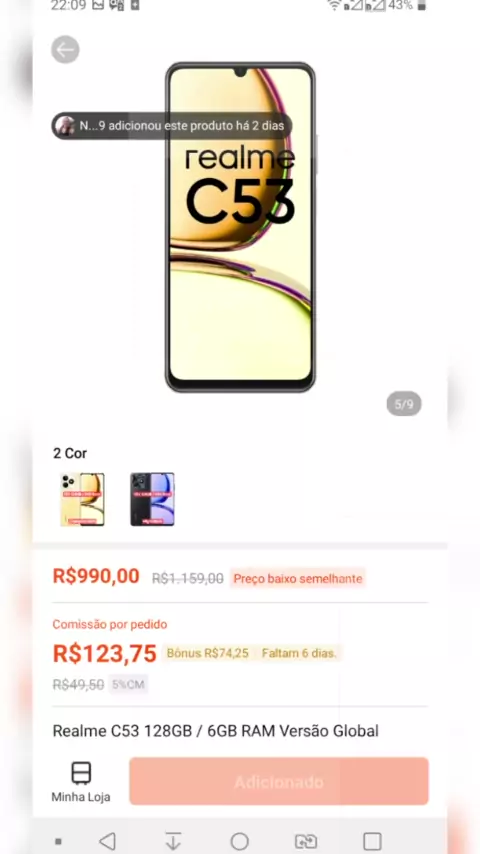Open recent apps square icon
The width and height of the screenshot is (480, 854).
point(372,841)
